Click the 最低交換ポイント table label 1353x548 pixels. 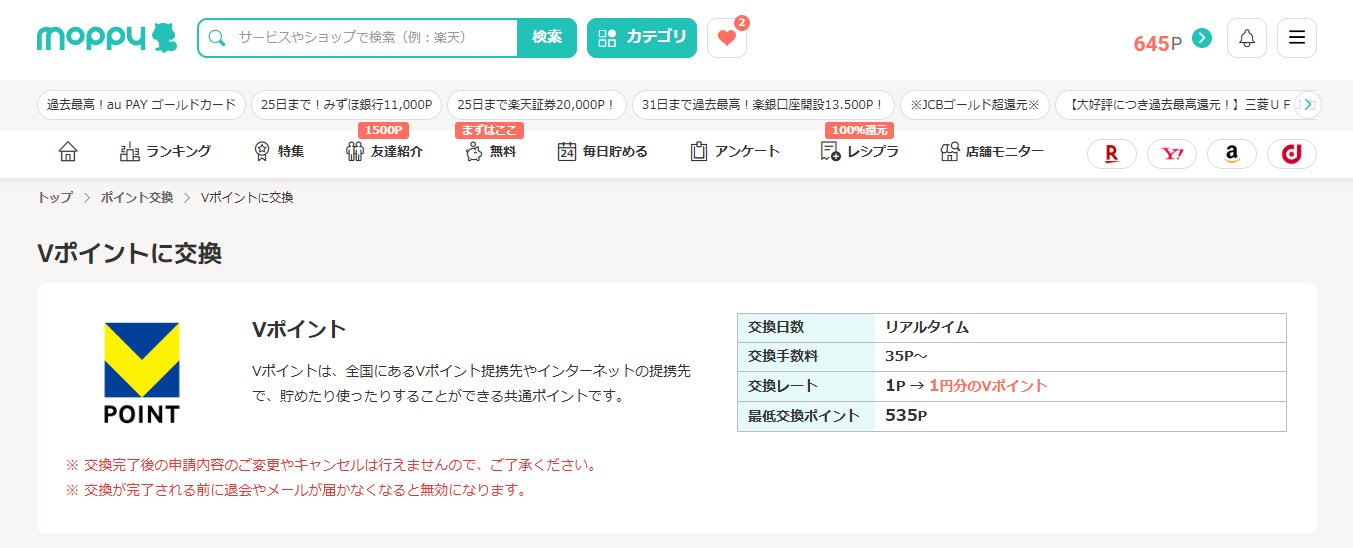[x=804, y=416]
